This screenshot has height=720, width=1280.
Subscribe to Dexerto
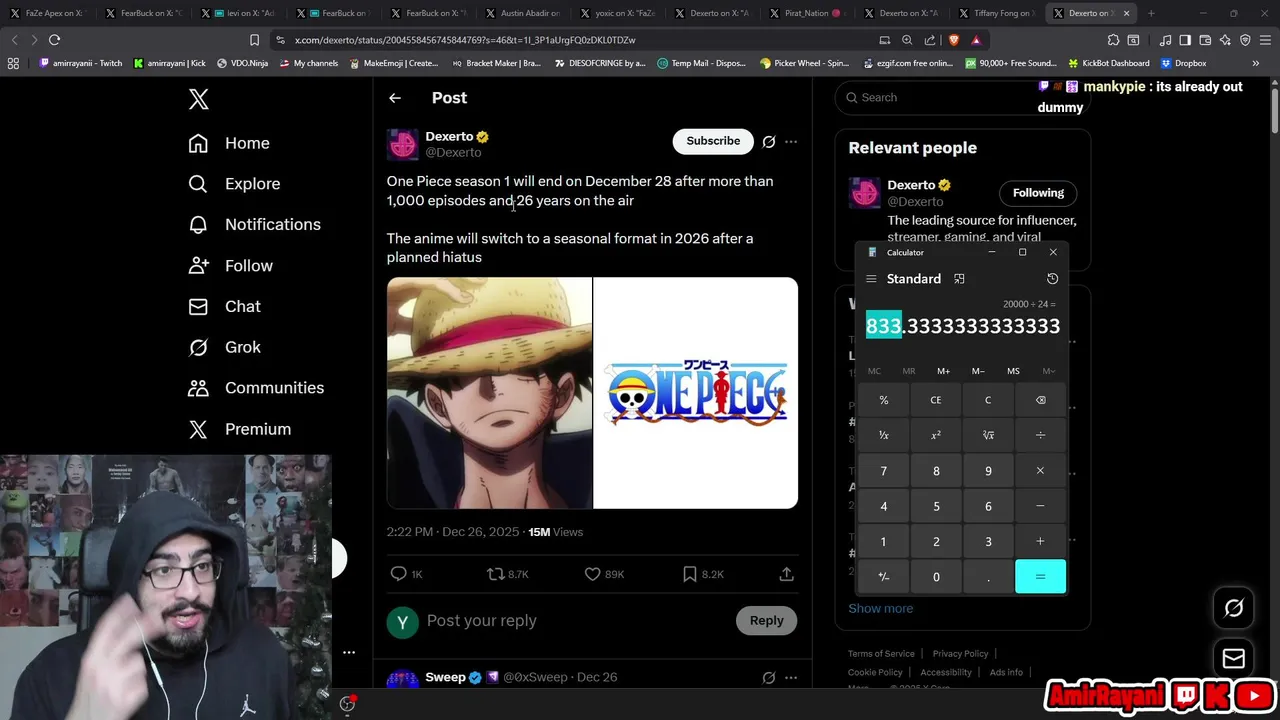[713, 141]
